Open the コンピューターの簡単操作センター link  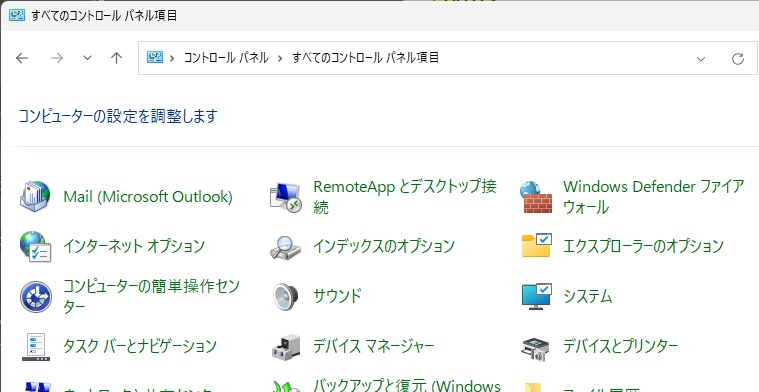[x=152, y=296]
